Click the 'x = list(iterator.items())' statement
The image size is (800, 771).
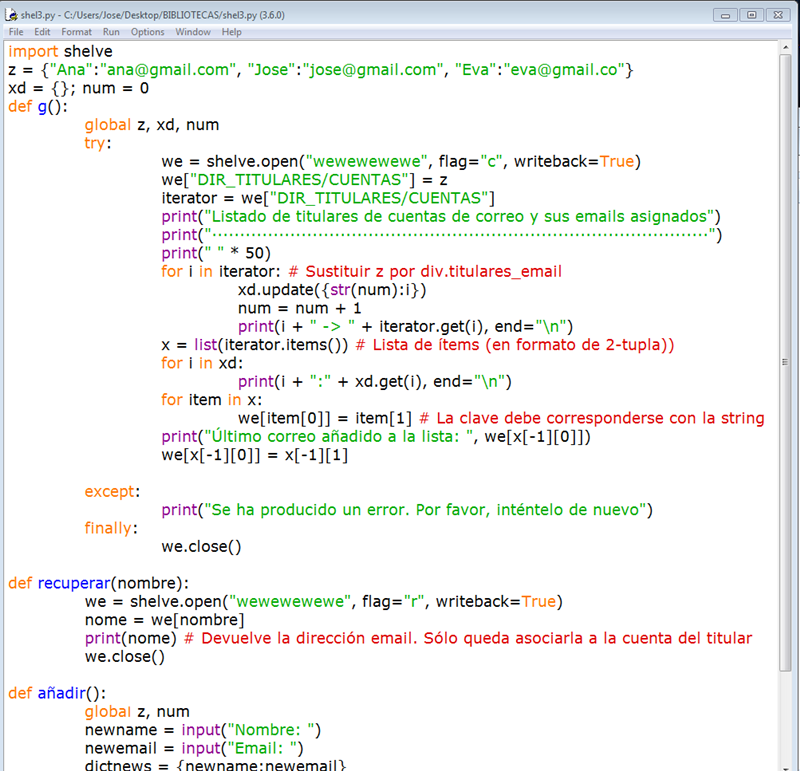[255, 345]
